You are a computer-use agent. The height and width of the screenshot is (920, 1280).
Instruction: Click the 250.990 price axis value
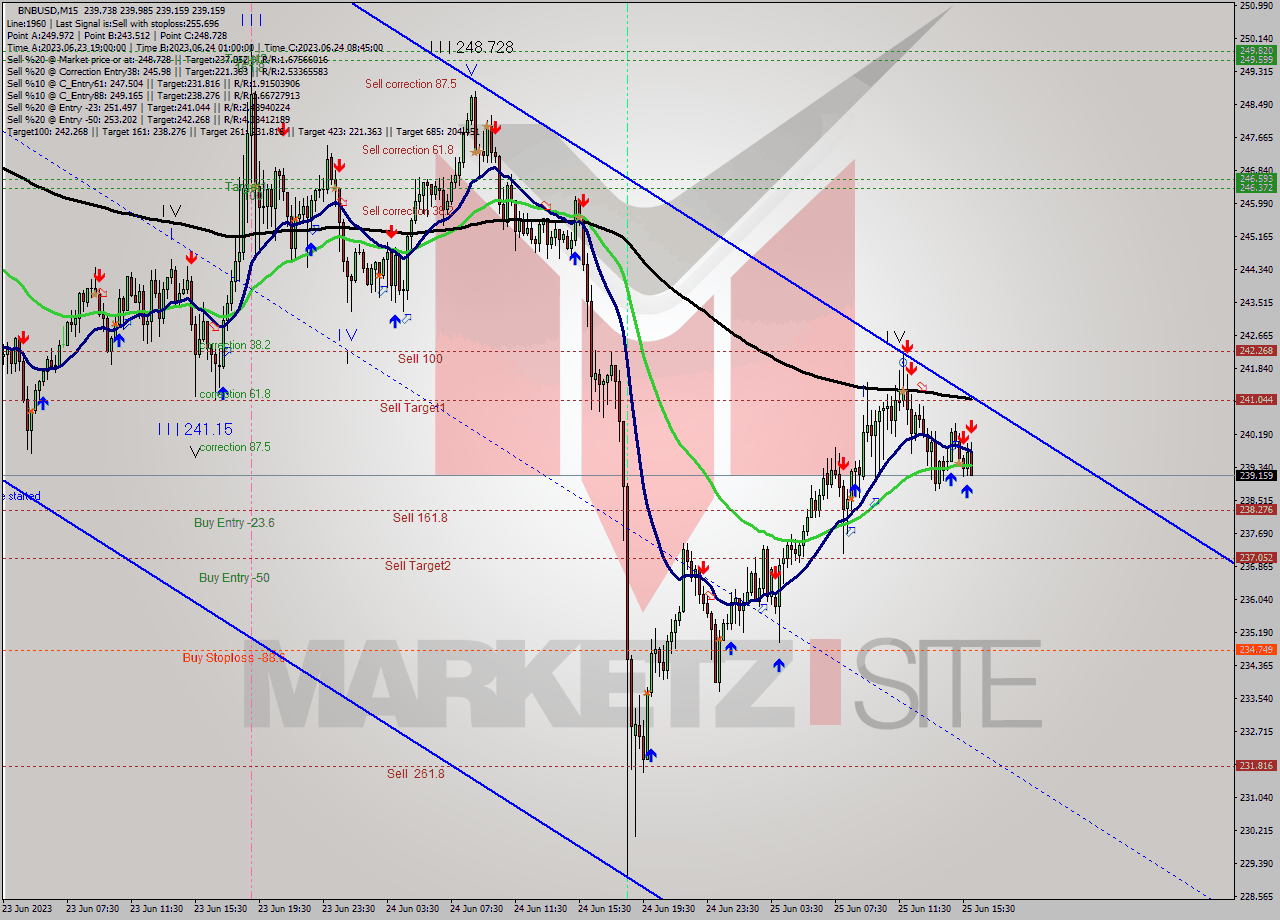[1256, 6]
